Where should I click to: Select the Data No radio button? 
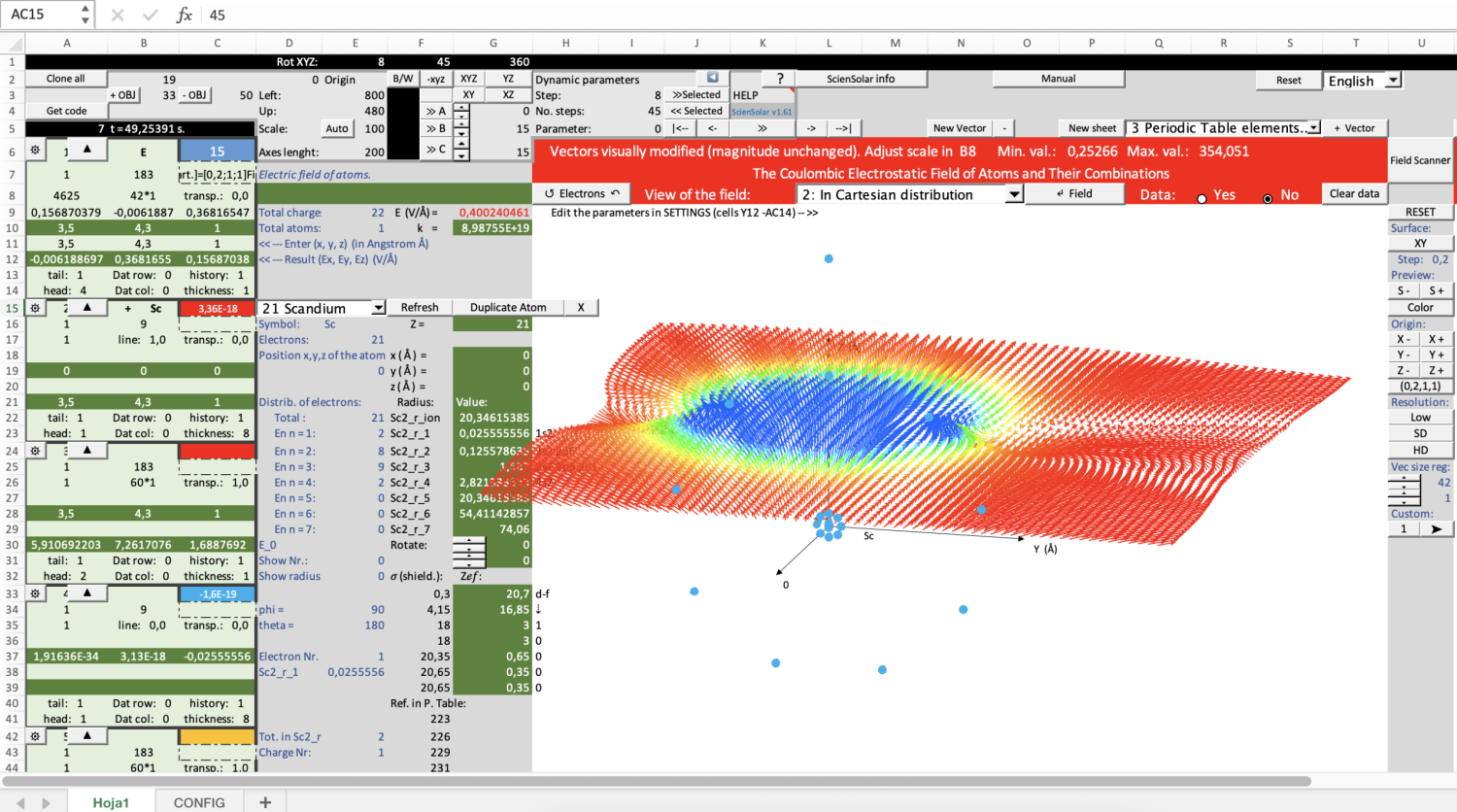[x=1268, y=198]
